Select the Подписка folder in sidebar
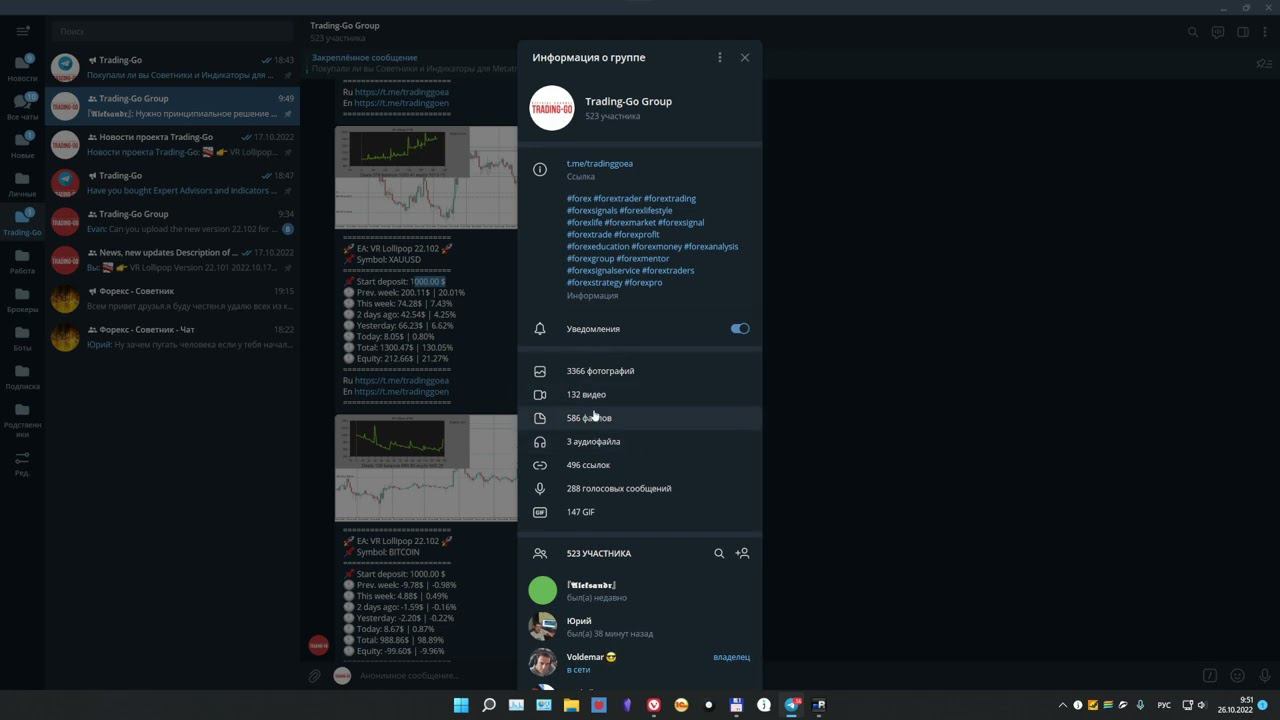The image size is (1280, 720). (22, 376)
